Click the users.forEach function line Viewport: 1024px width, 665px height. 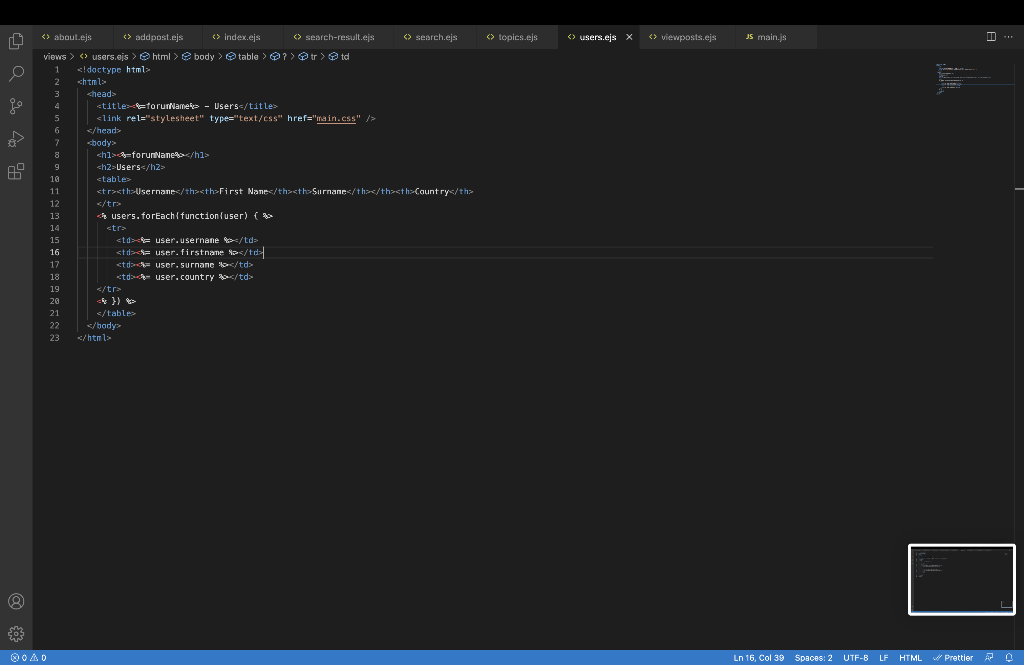185,216
